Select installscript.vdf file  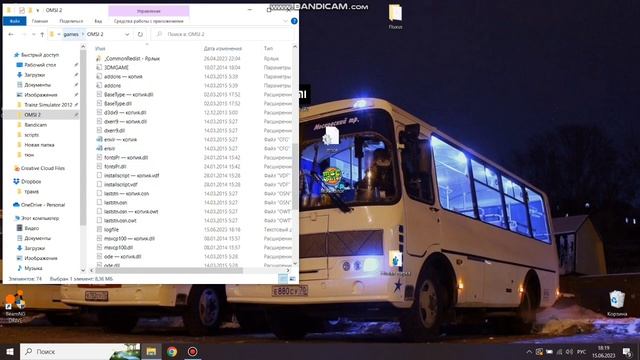120,184
